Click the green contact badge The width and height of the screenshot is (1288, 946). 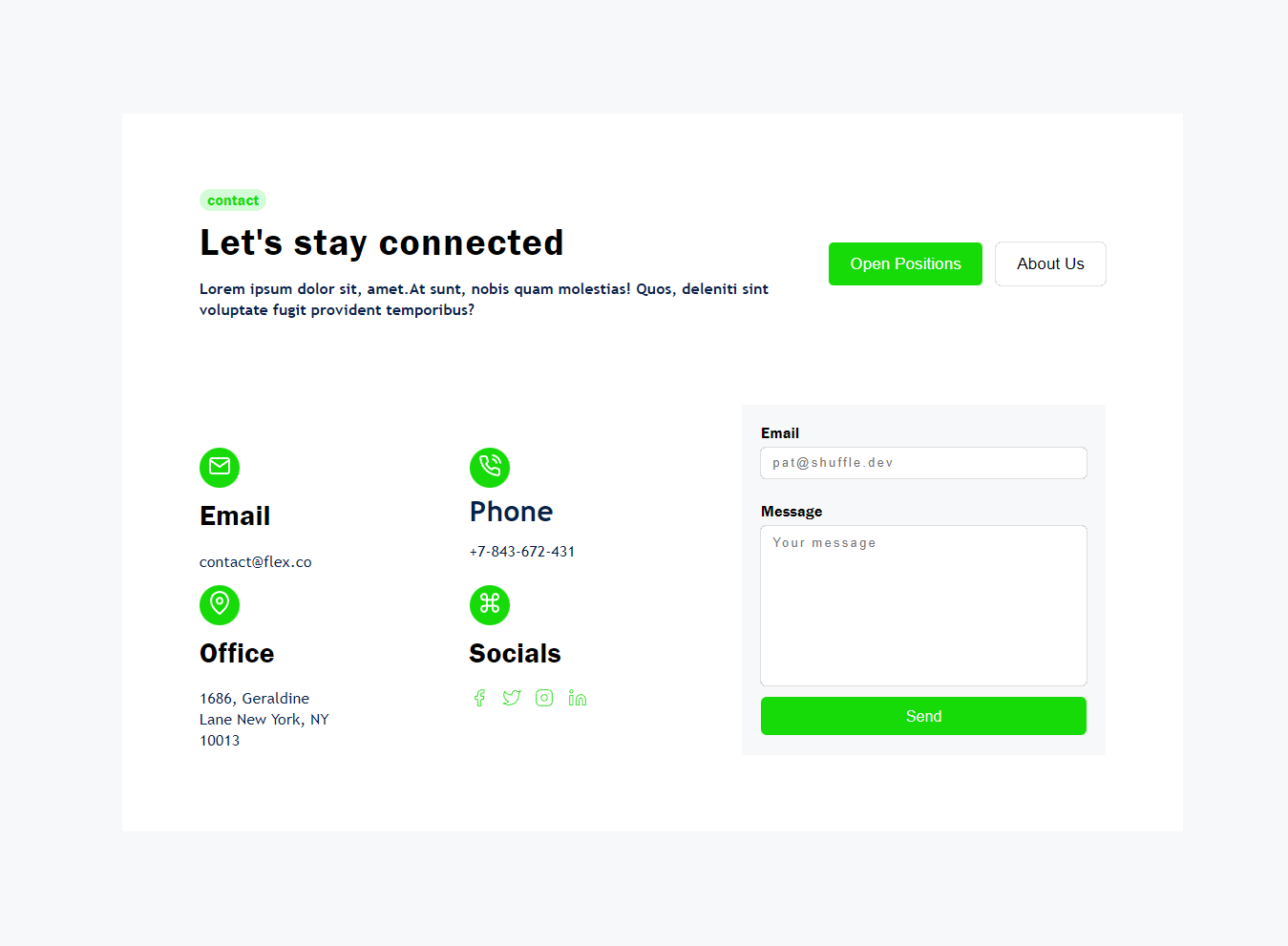[x=233, y=200]
